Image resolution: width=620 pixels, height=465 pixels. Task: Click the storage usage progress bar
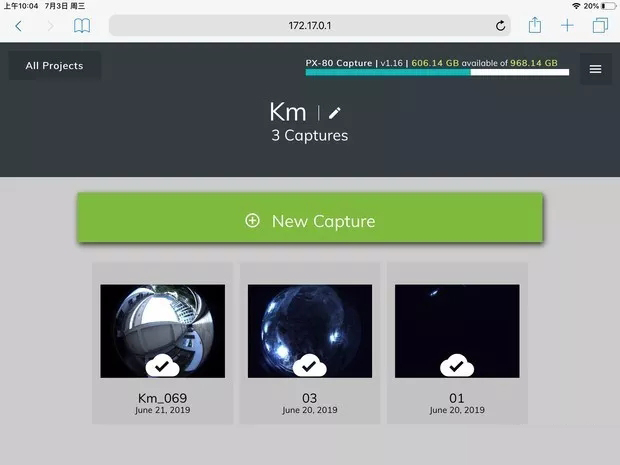click(x=437, y=73)
